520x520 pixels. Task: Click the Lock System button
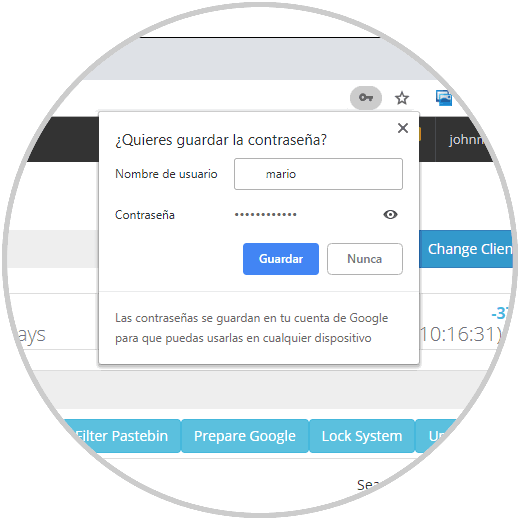362,436
